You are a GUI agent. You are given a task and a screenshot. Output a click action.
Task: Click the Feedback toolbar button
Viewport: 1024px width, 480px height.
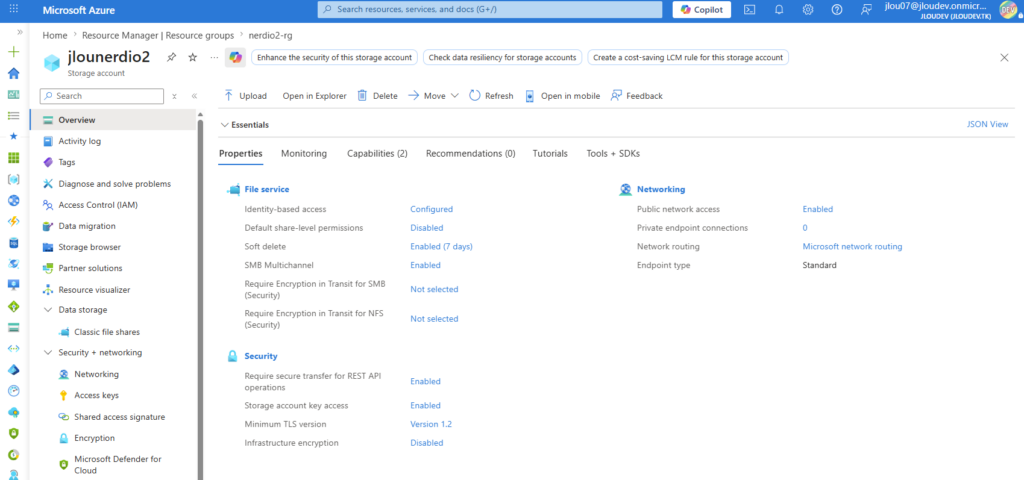tap(637, 96)
